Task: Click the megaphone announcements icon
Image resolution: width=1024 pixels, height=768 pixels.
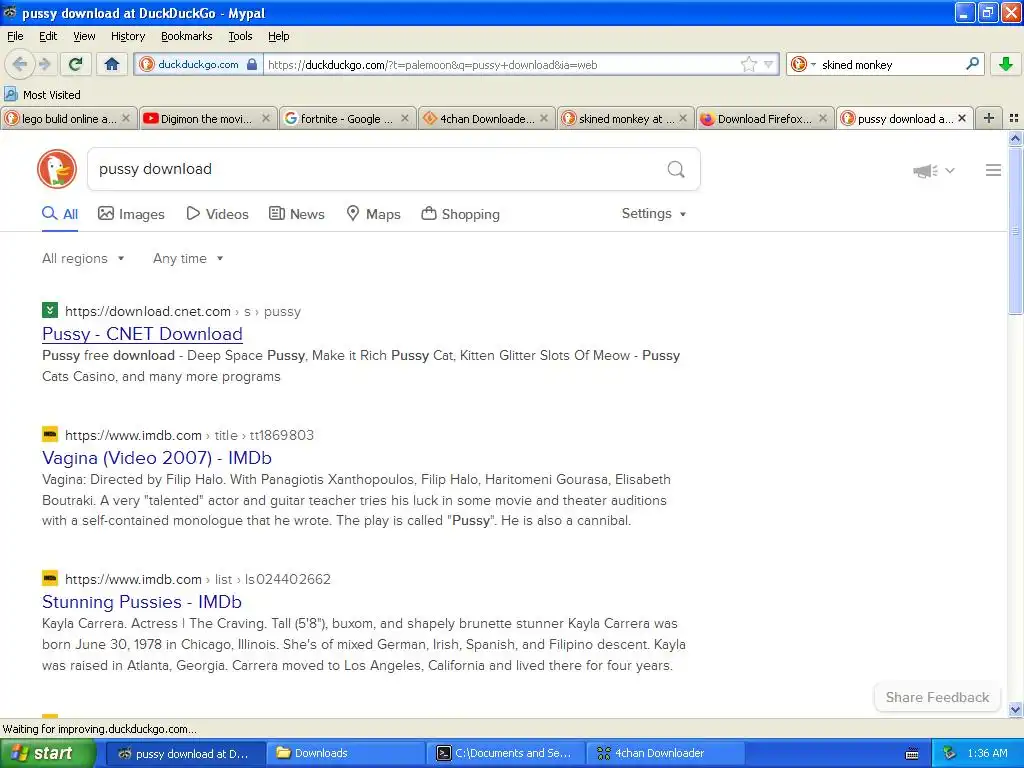Action: tap(925, 171)
